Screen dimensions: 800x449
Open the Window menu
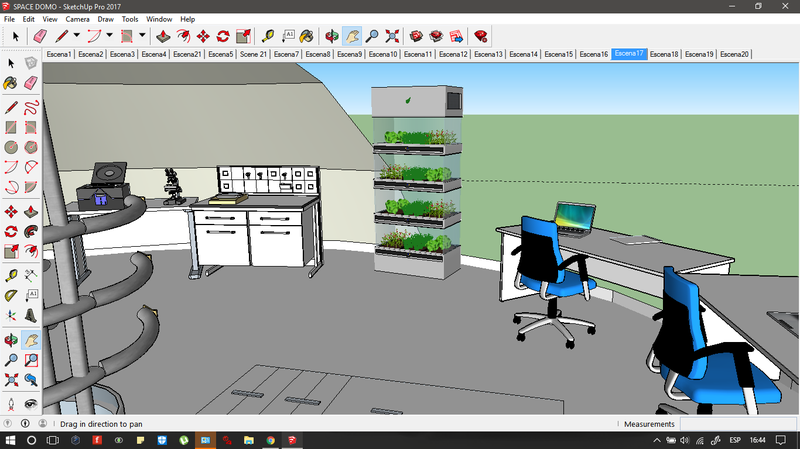point(158,19)
